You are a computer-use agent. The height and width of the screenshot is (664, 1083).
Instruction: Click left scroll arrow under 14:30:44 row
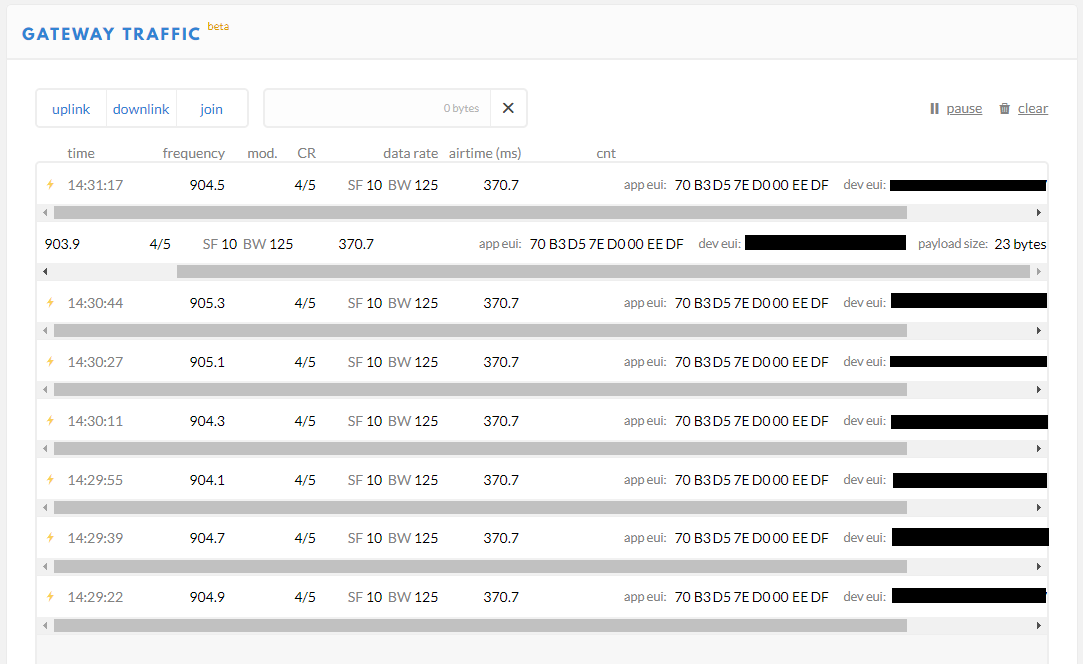pos(46,331)
